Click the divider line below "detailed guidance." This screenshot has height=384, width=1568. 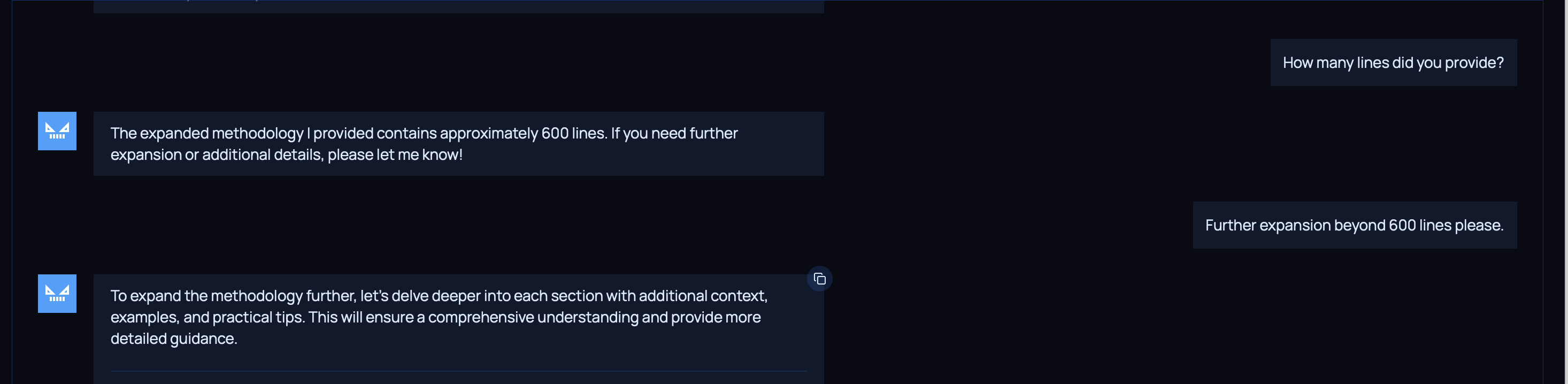(458, 371)
